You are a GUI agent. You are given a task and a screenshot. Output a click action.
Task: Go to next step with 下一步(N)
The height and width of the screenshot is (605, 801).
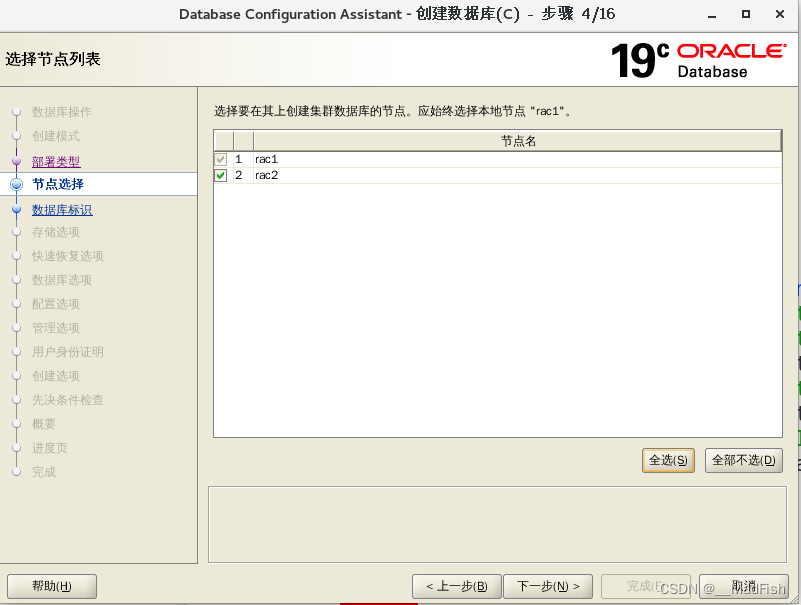coord(548,586)
